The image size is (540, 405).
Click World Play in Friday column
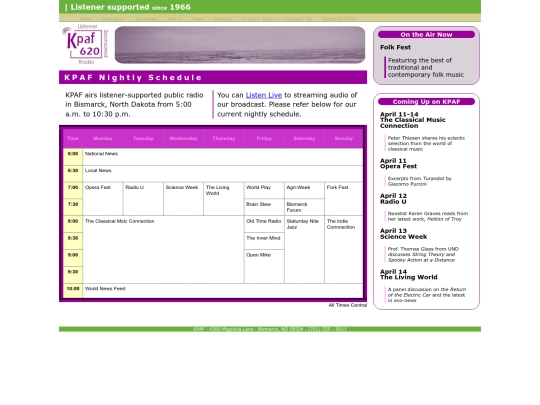[x=264, y=190]
